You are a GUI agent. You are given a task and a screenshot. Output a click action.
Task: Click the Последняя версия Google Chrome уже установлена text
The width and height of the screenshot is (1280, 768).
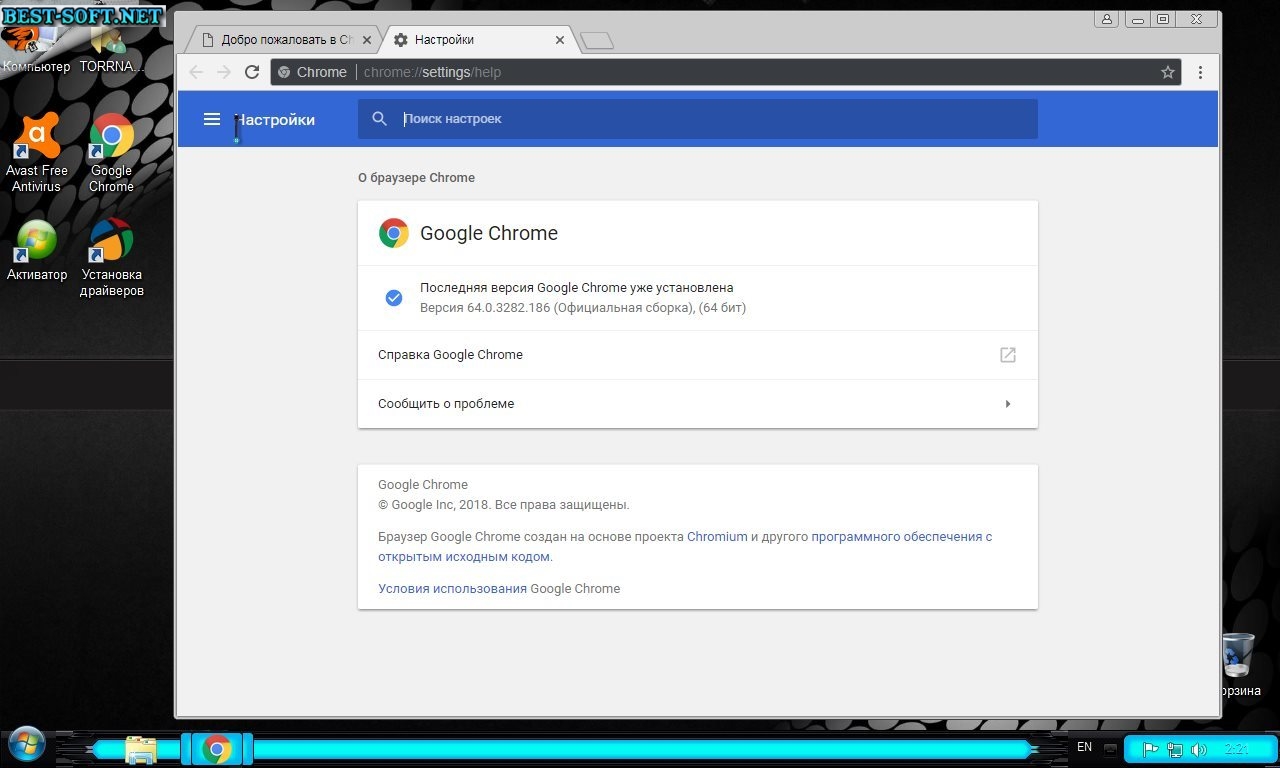click(x=576, y=288)
